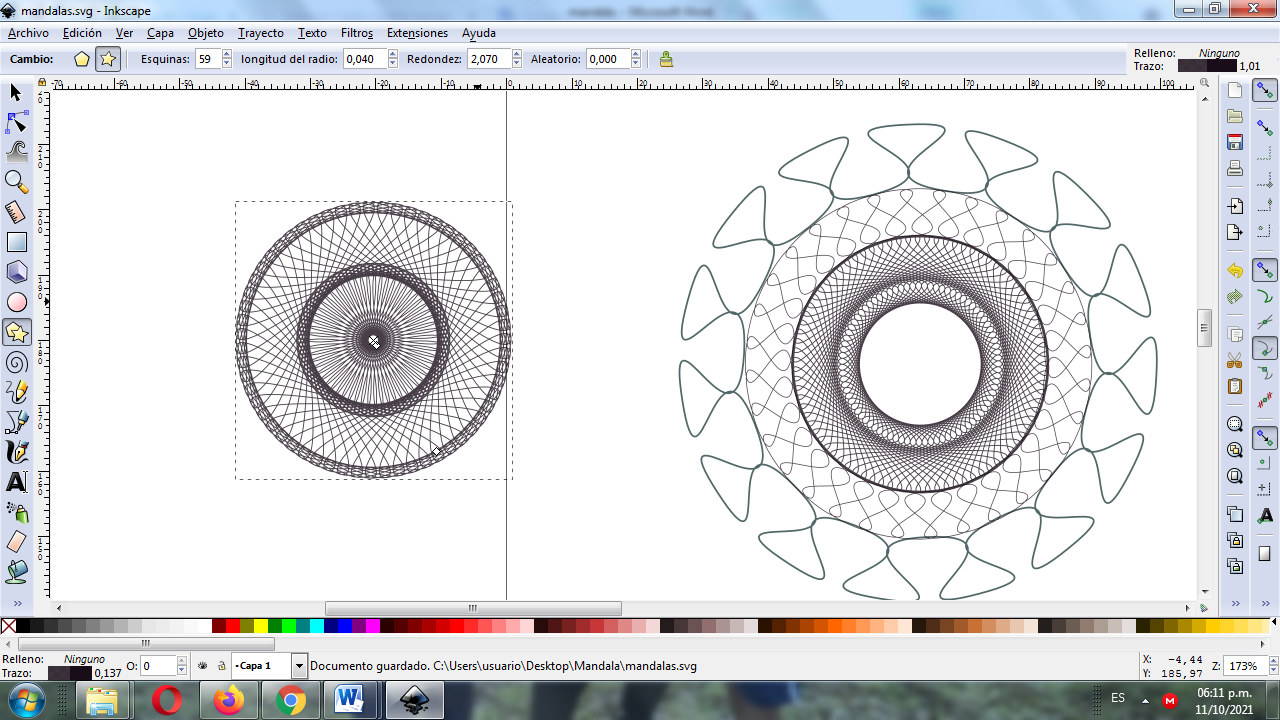Select the Text tool
Screen dimensions: 1280x720
coord(16,482)
